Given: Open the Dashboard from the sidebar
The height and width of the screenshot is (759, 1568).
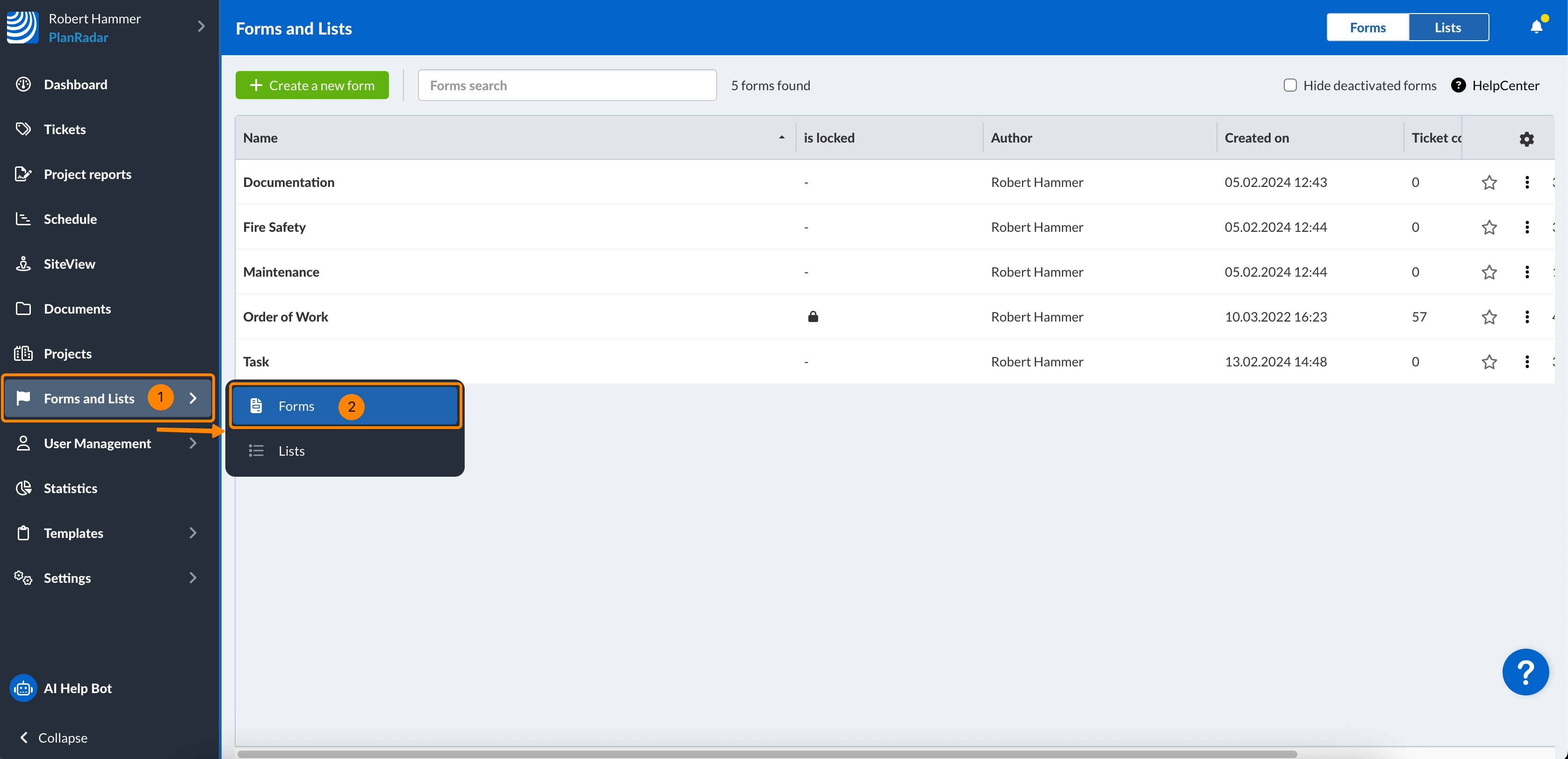Looking at the screenshot, I should click(75, 84).
